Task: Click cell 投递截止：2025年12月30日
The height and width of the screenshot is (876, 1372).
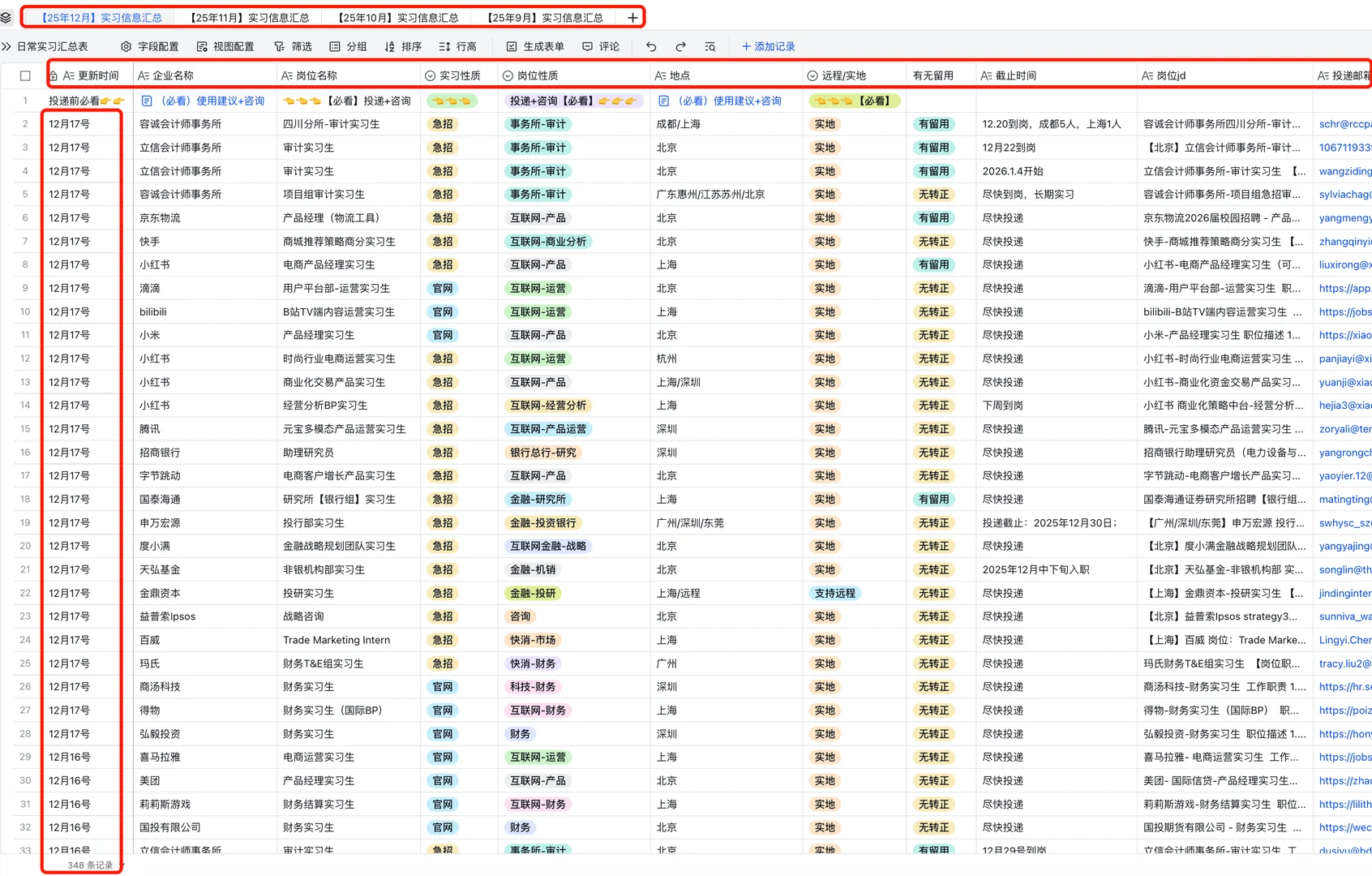Action: (1057, 523)
